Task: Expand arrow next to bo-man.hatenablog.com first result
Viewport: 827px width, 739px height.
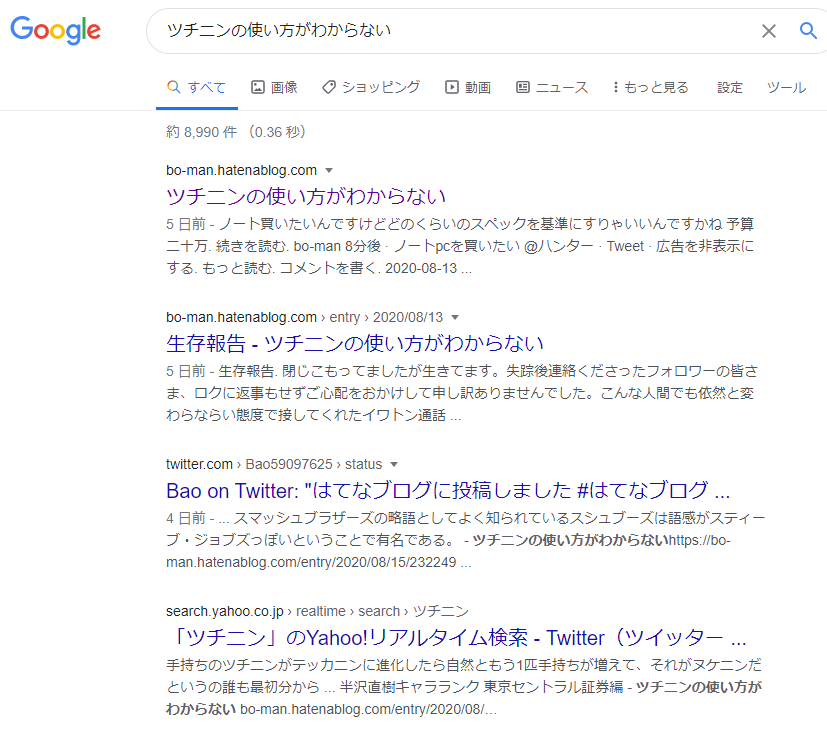Action: [329, 170]
